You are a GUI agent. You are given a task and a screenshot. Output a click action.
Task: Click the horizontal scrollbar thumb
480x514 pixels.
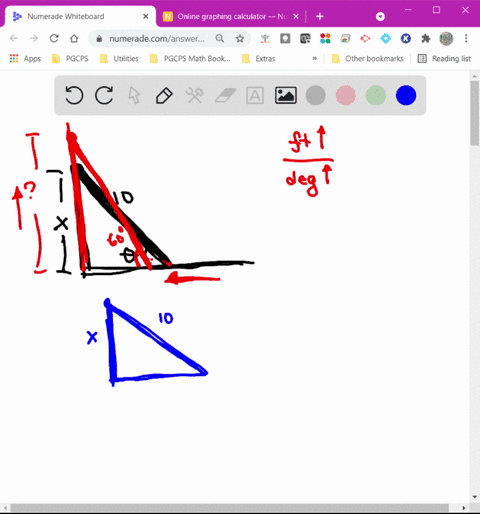230,508
